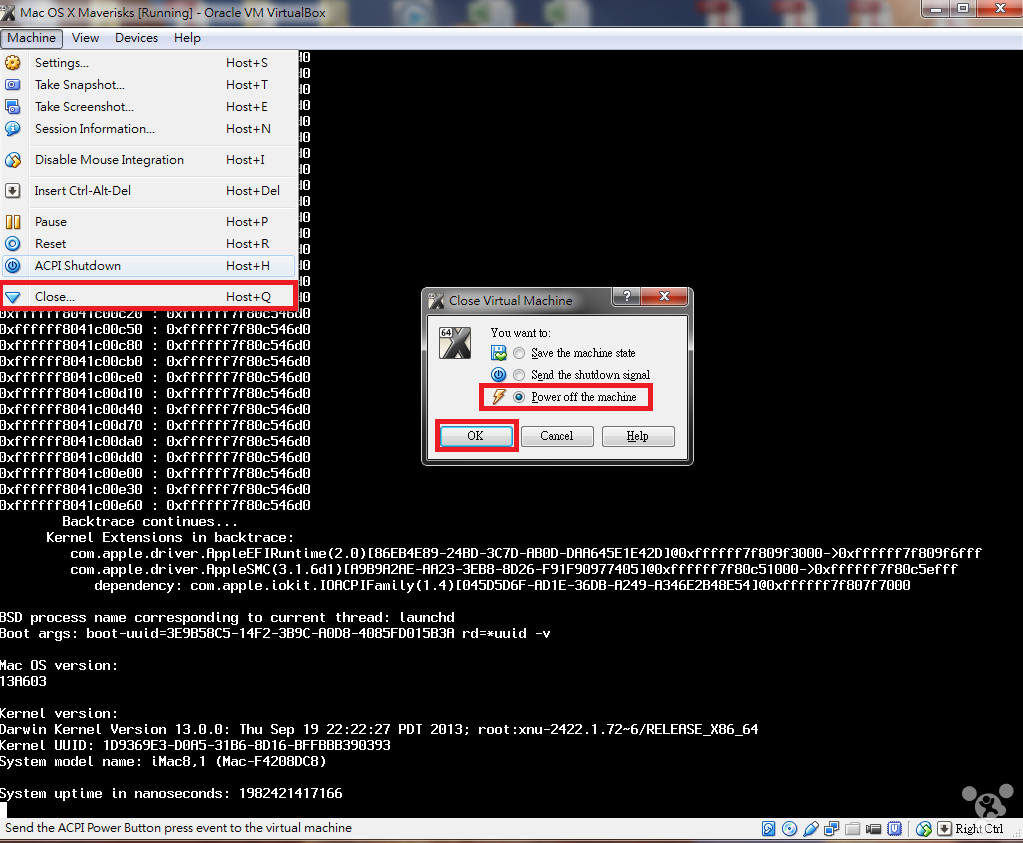Click the network adapters status icon
Viewport: 1023px width, 843px height.
831,828
